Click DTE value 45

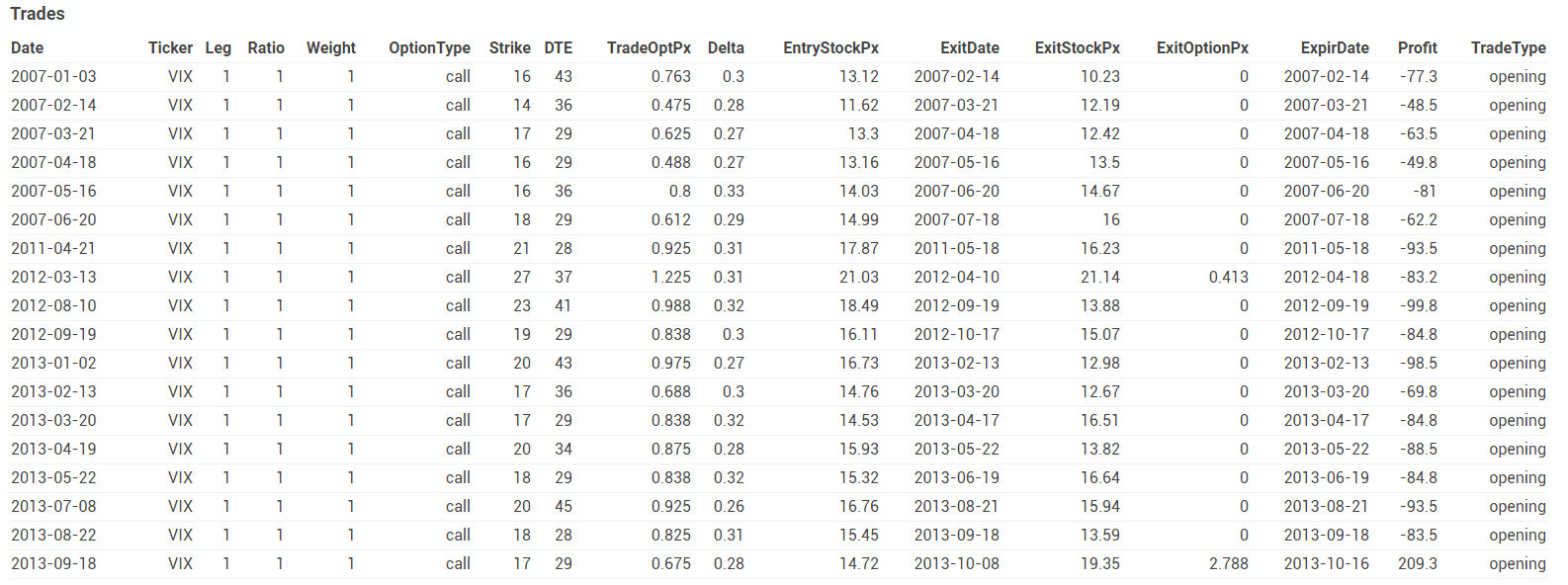pyautogui.click(x=564, y=506)
